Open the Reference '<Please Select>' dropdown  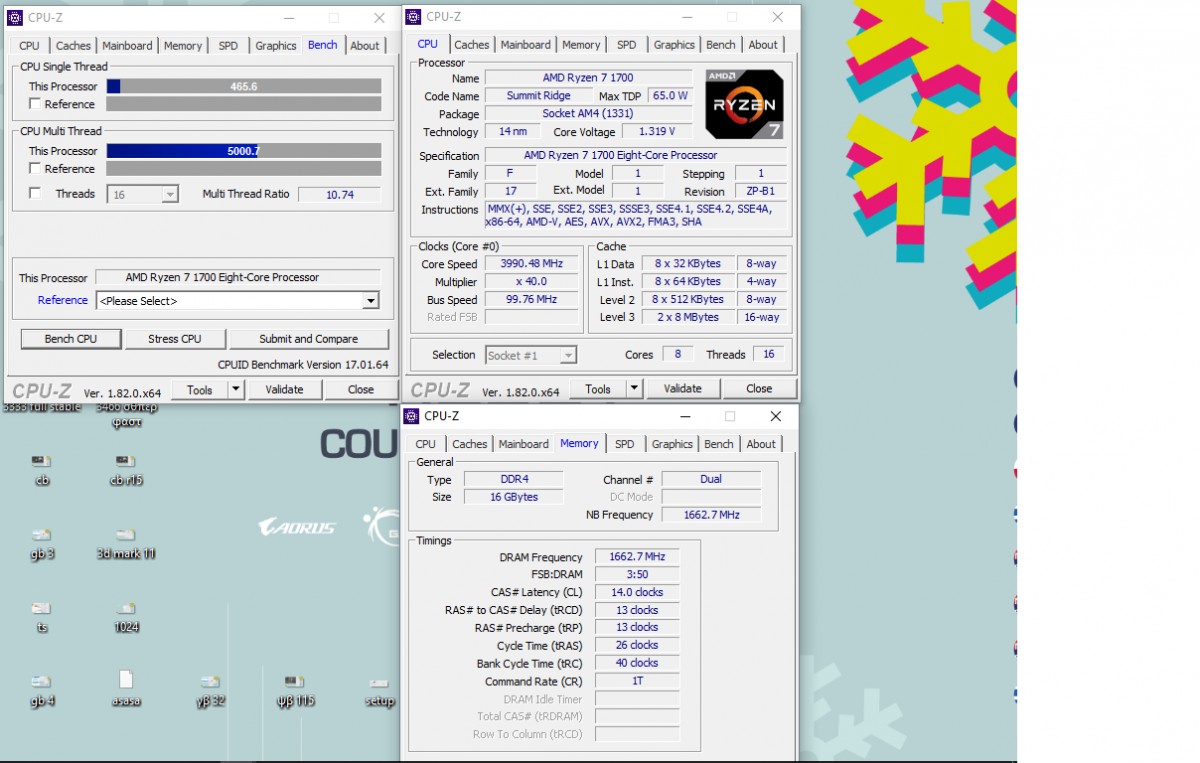pos(236,301)
